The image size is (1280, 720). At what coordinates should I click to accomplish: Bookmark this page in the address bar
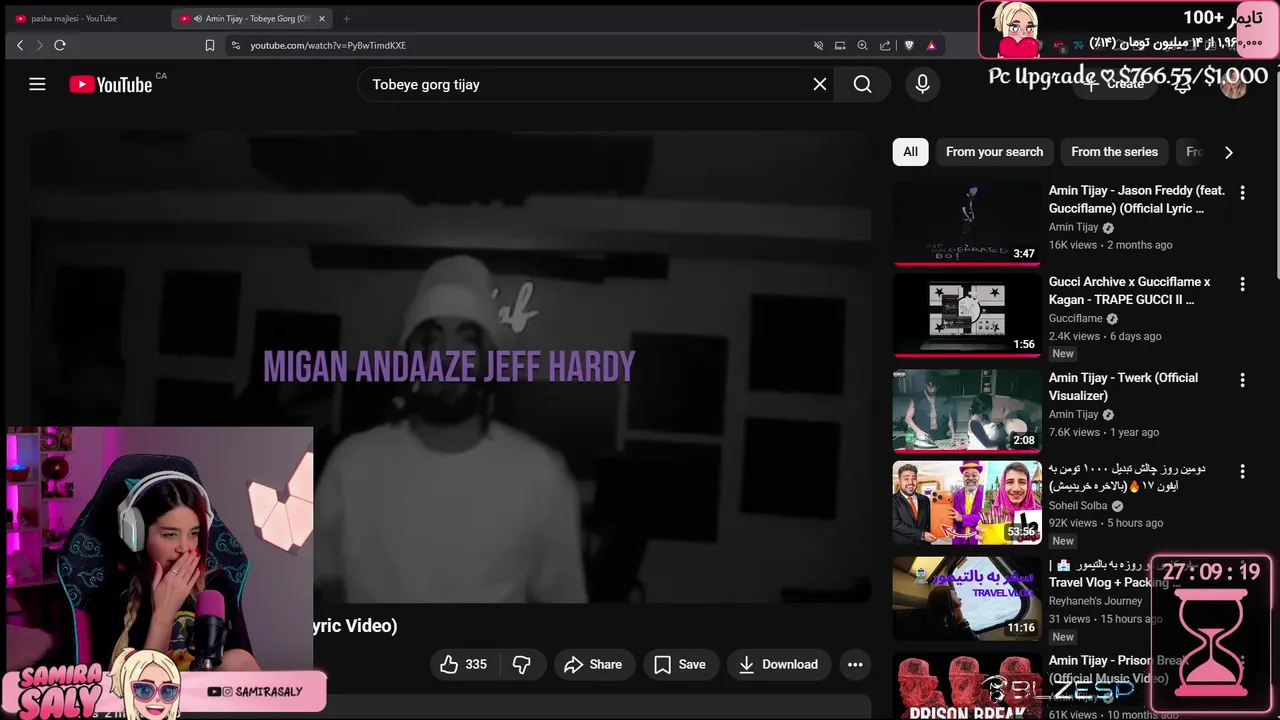[209, 45]
